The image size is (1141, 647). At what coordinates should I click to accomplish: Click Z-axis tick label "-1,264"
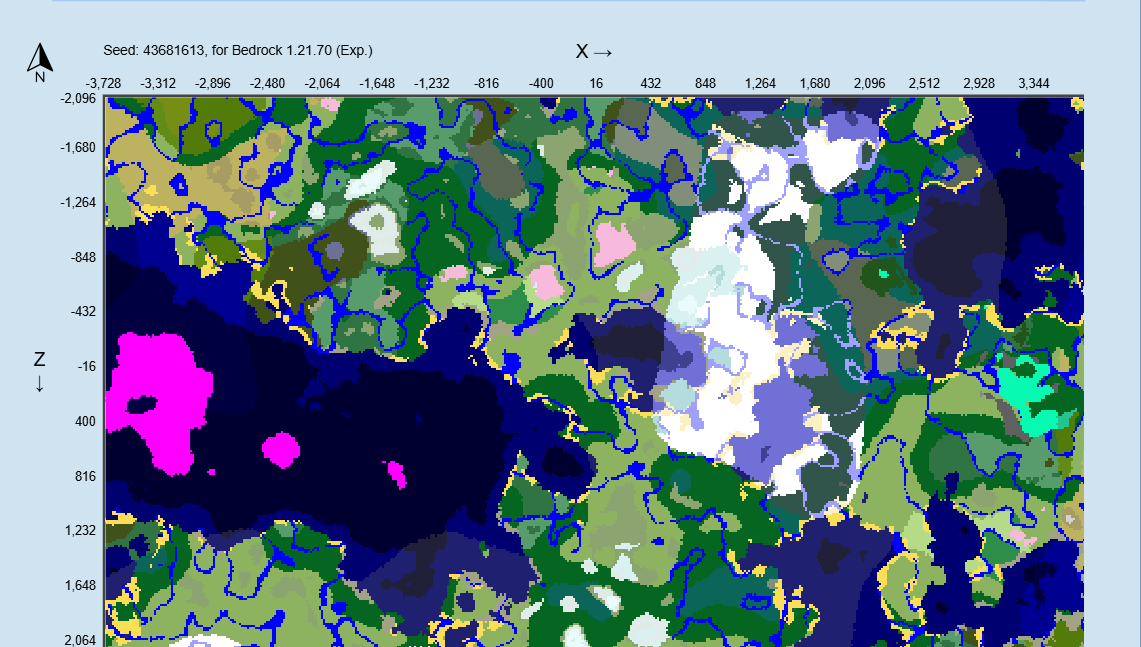pos(78,202)
